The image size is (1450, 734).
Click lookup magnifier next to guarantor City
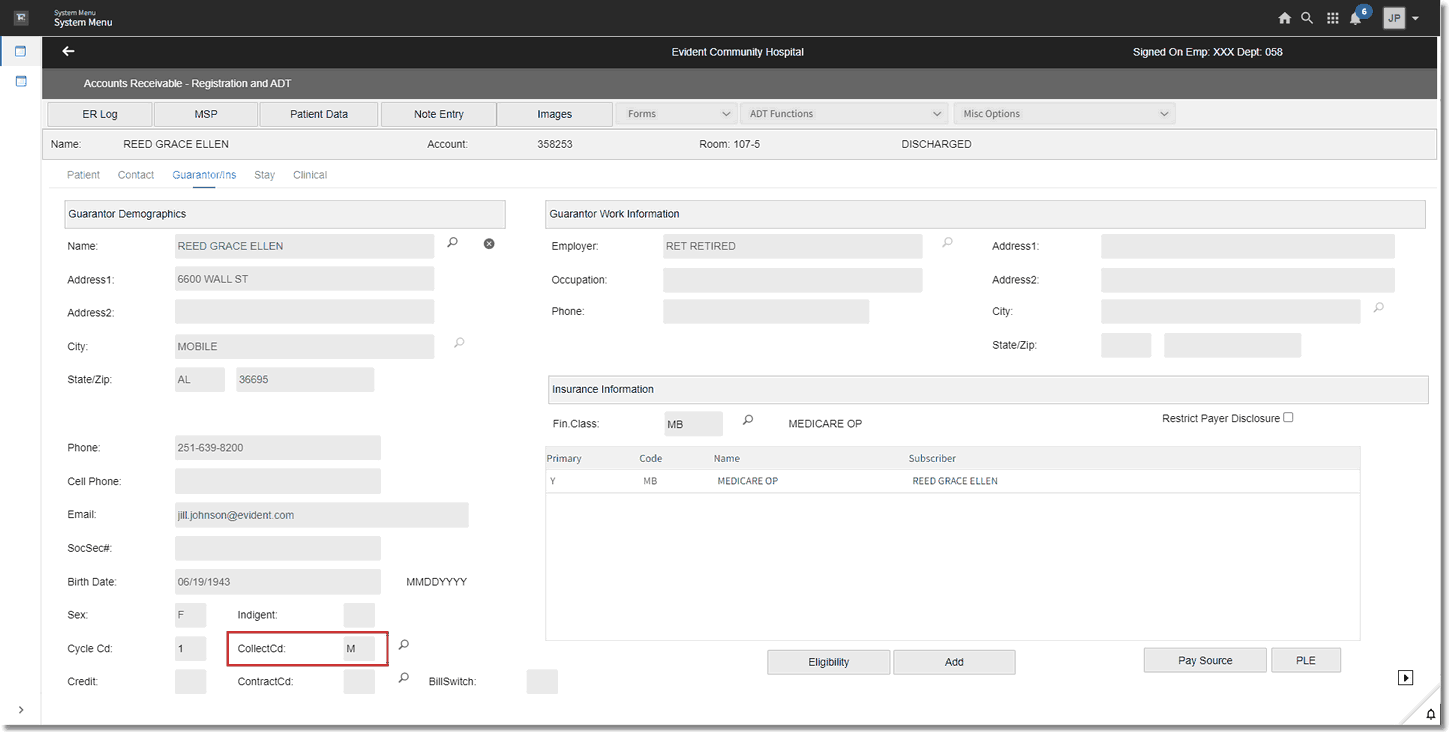tap(459, 343)
